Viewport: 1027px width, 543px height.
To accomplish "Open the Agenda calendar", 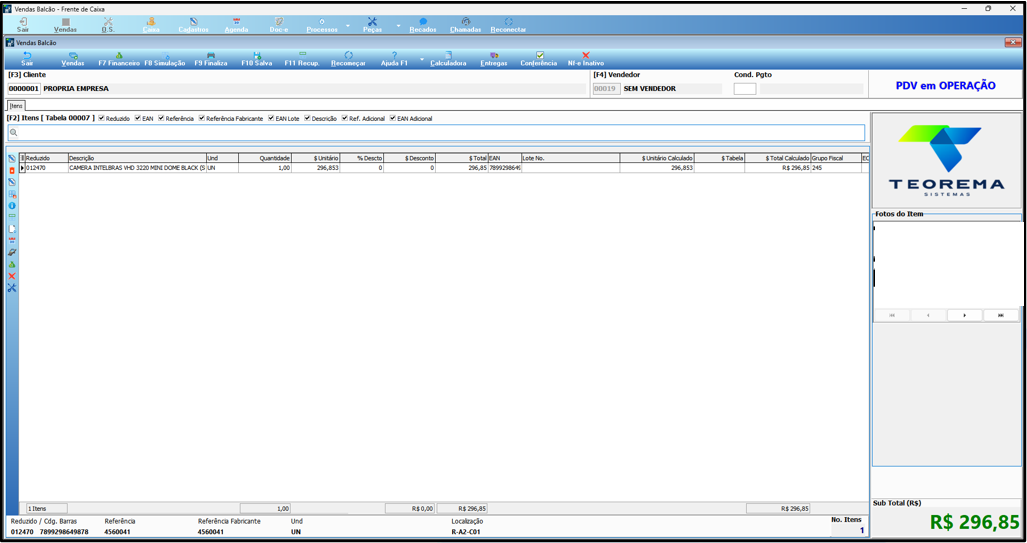I will click(x=236, y=25).
